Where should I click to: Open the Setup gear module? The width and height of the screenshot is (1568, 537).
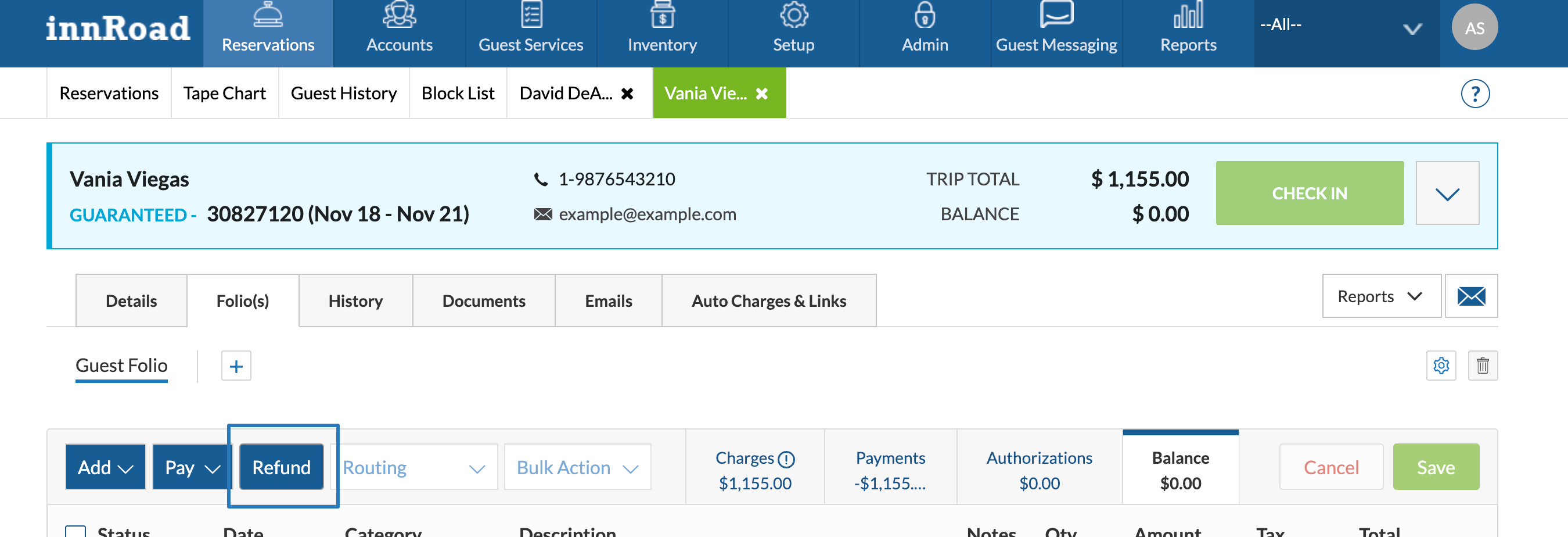(794, 28)
